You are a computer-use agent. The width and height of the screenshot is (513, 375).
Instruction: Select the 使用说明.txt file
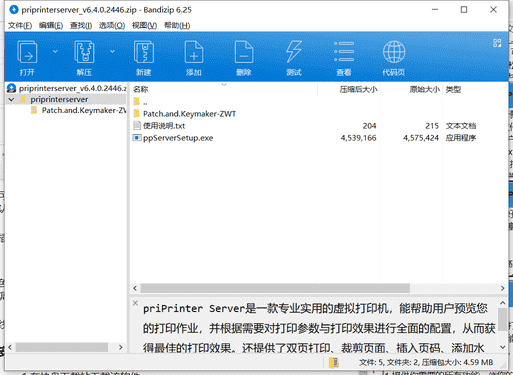point(164,126)
